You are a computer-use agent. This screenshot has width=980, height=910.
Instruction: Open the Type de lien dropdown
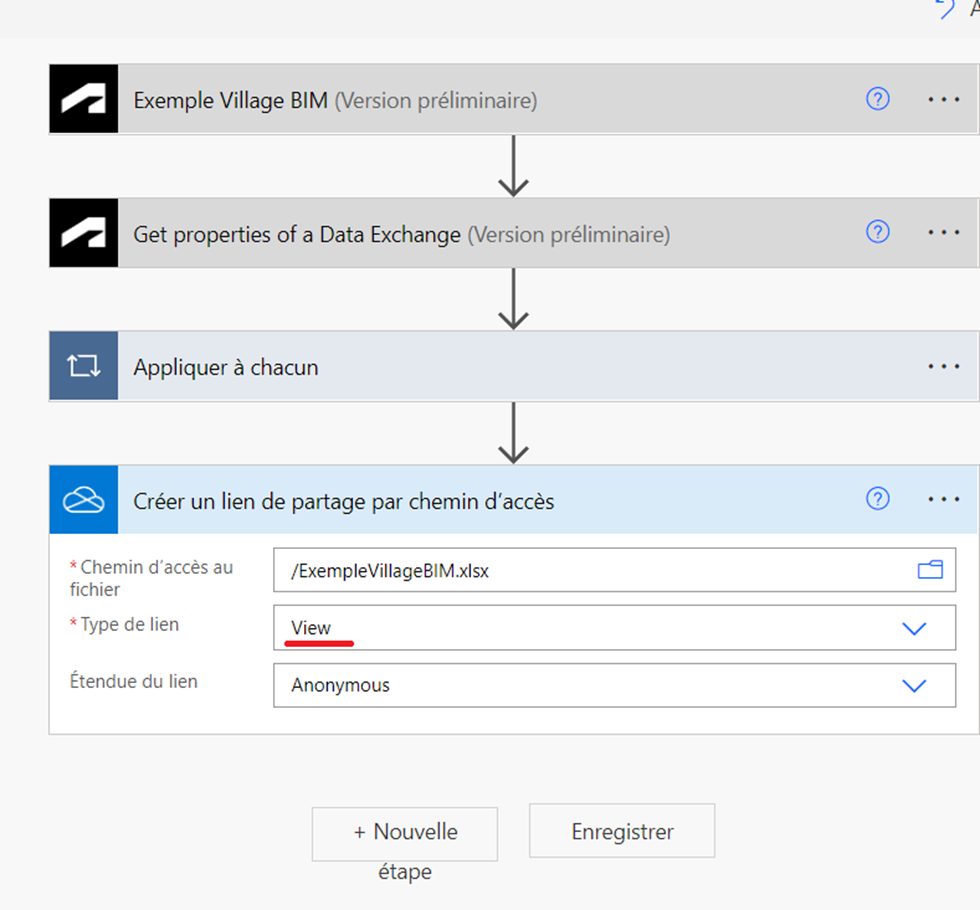click(x=614, y=628)
